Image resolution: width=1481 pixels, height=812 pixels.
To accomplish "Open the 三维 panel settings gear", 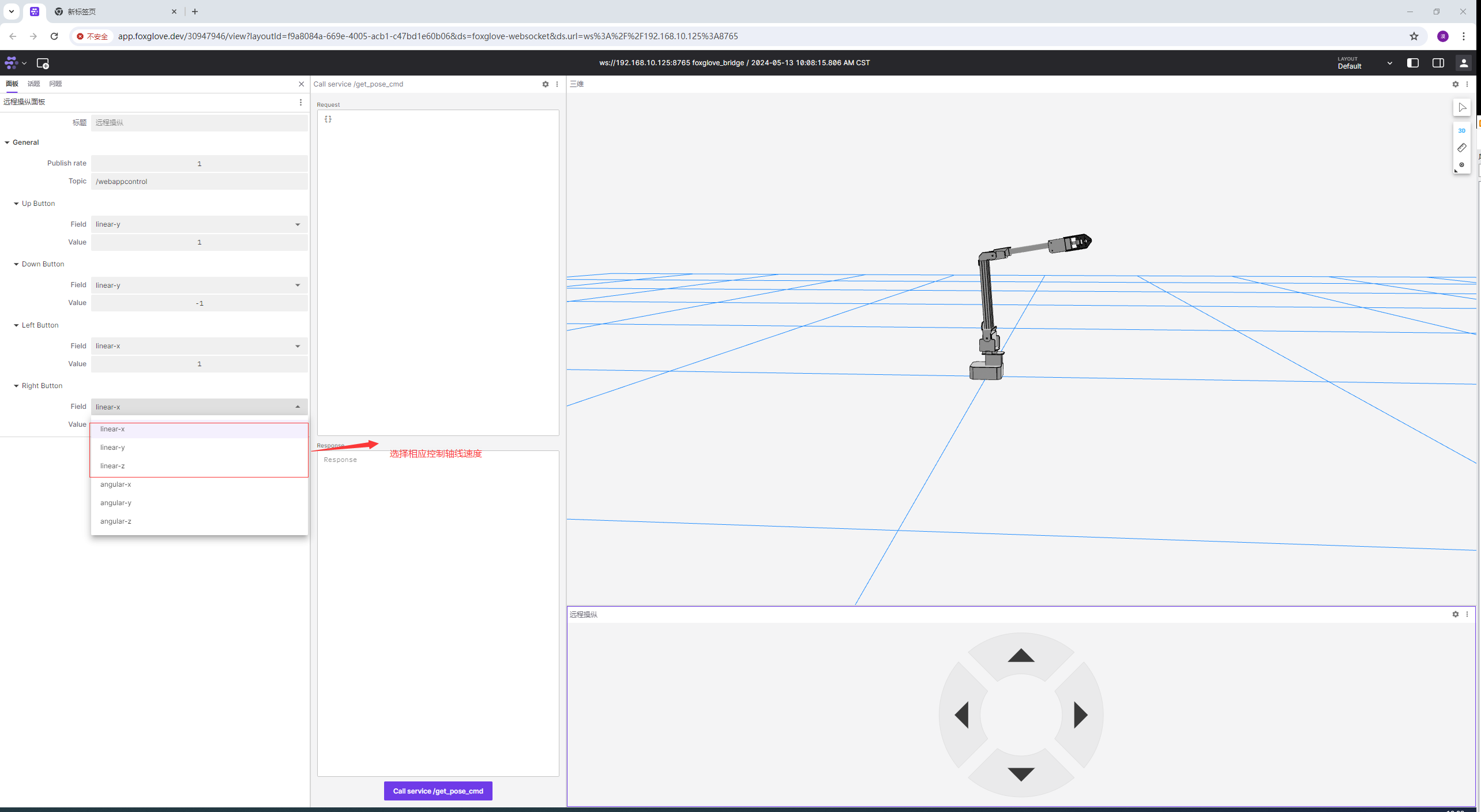I will pos(1455,84).
